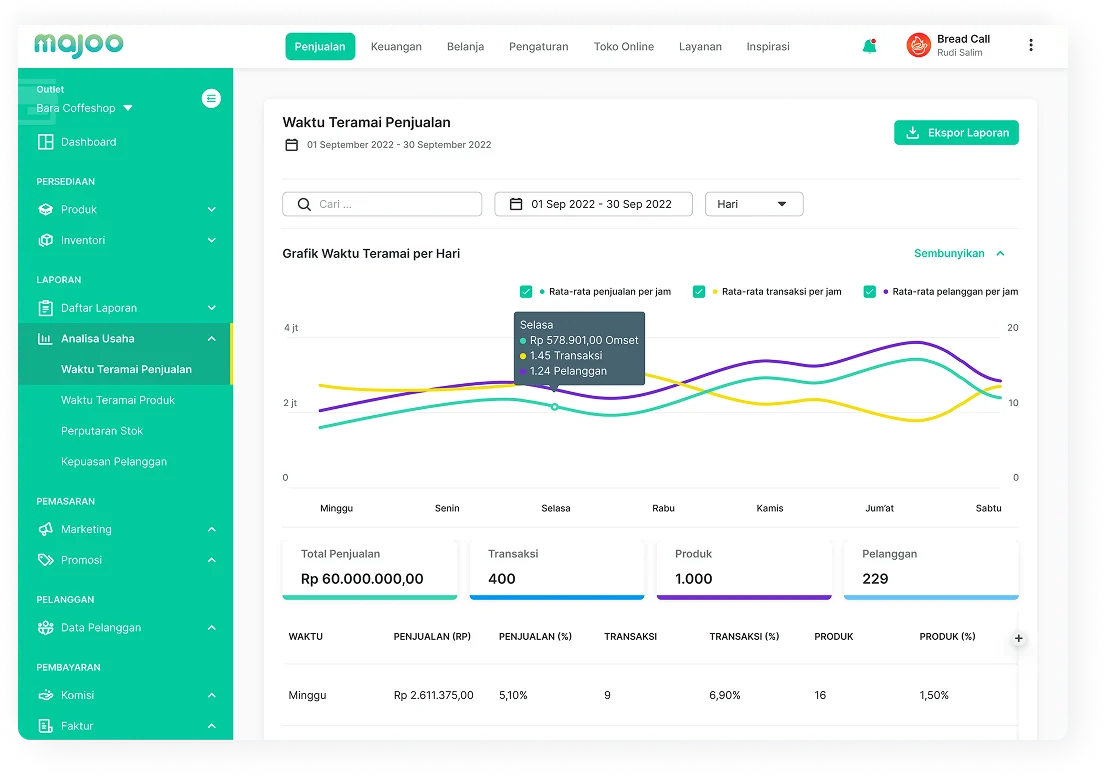Open the Hari period dropdown

click(754, 204)
